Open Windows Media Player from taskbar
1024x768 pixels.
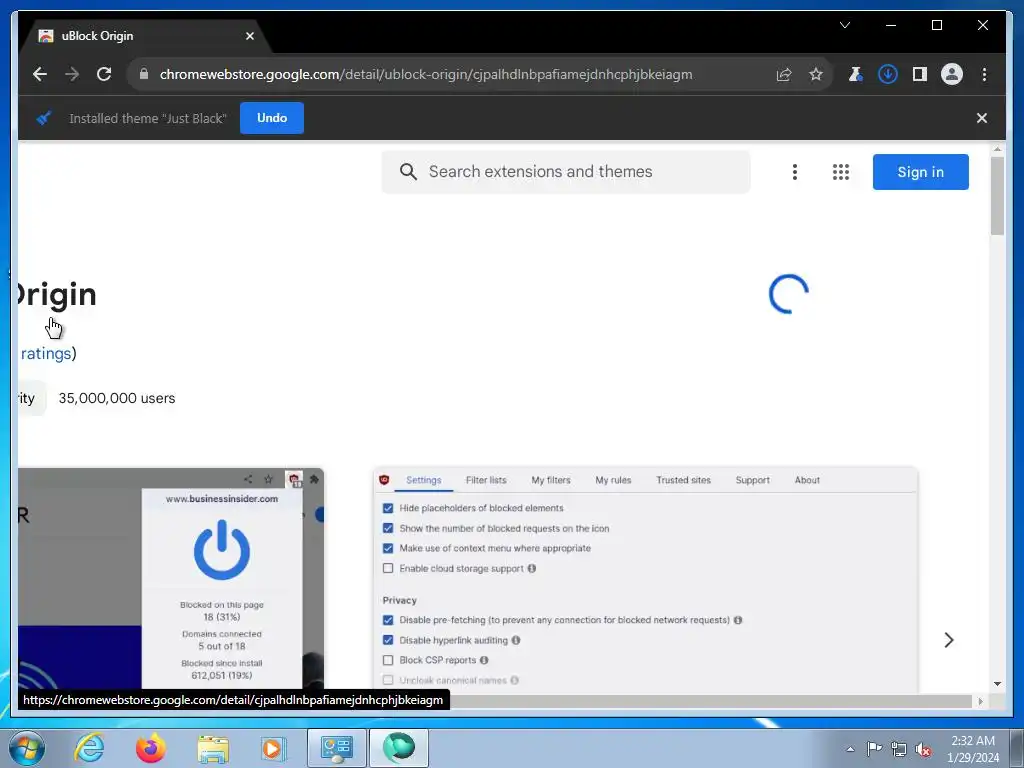(273, 748)
